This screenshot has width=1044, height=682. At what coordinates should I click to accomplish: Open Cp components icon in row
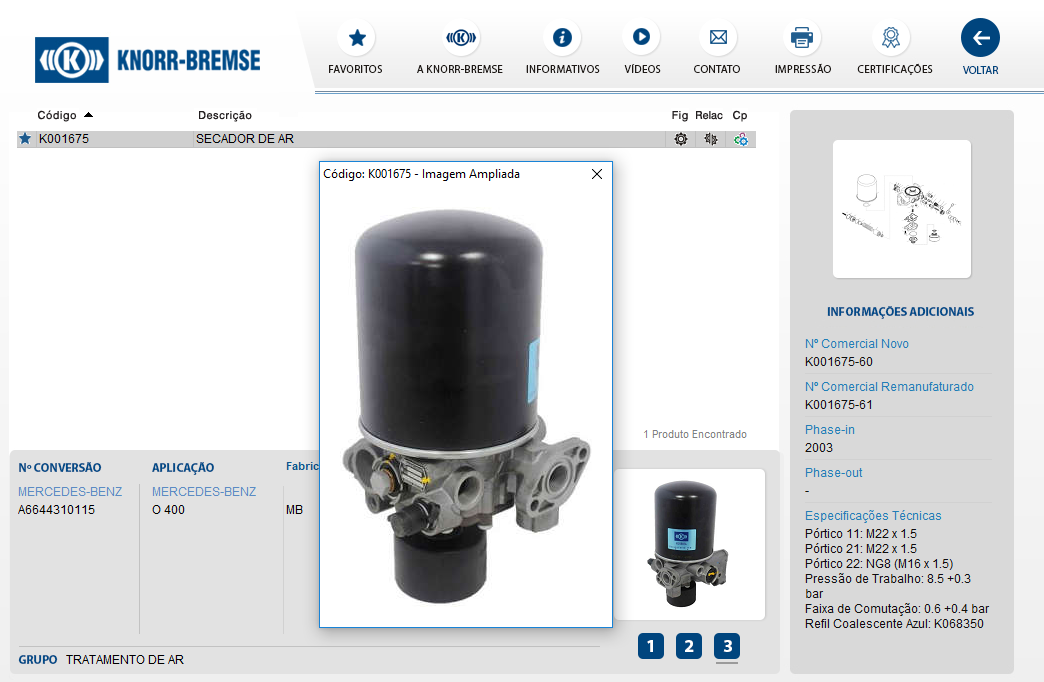[741, 140]
